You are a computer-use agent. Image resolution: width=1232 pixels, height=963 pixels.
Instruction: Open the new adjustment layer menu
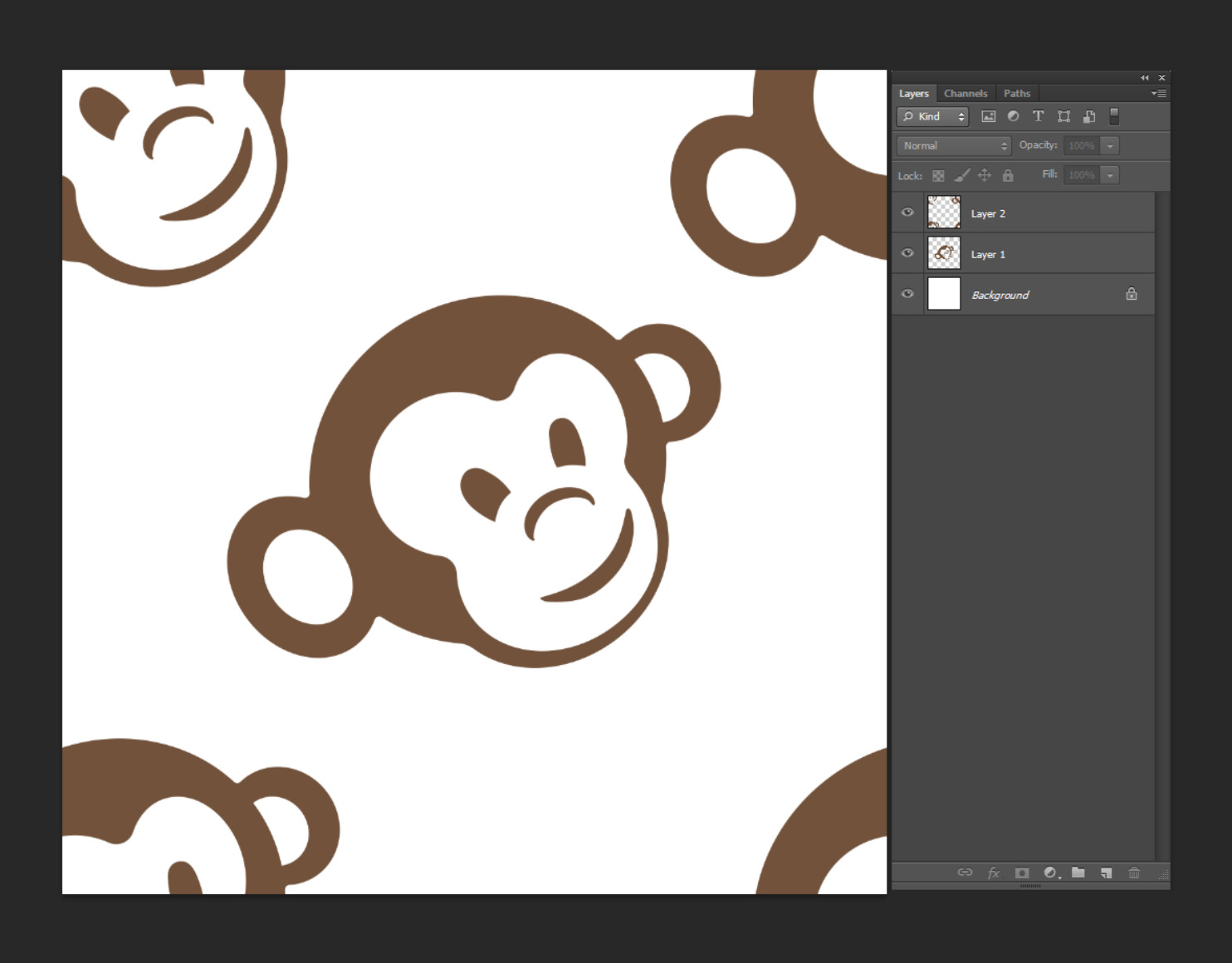[1051, 873]
